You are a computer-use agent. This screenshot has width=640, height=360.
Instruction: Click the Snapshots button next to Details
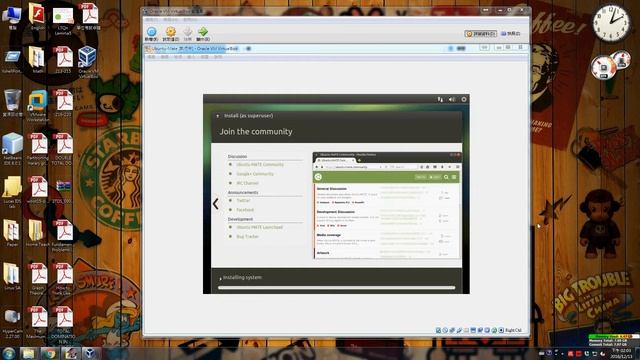click(510, 33)
